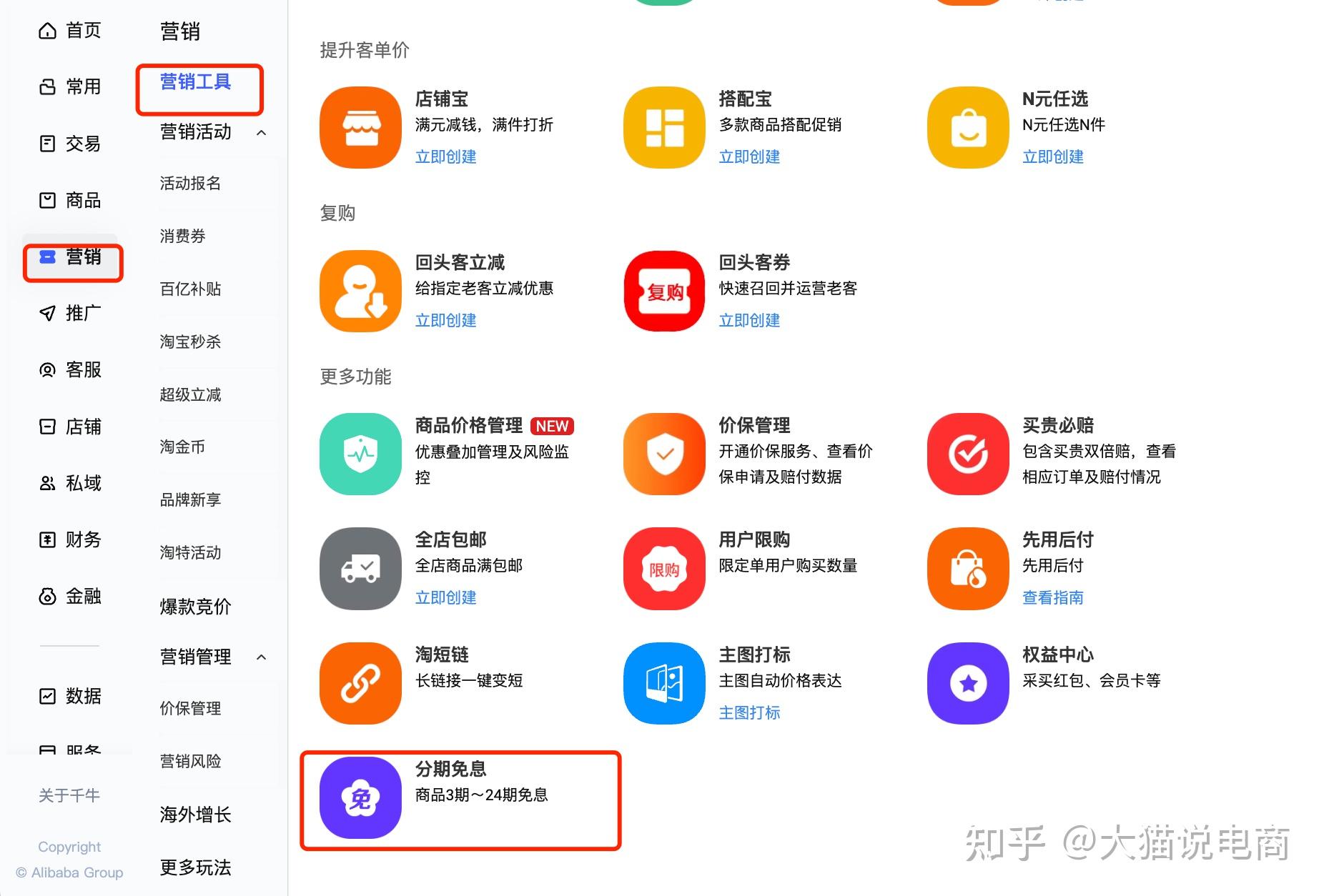Click the 分期免息 title text
This screenshot has height=896, width=1324.
[451, 769]
